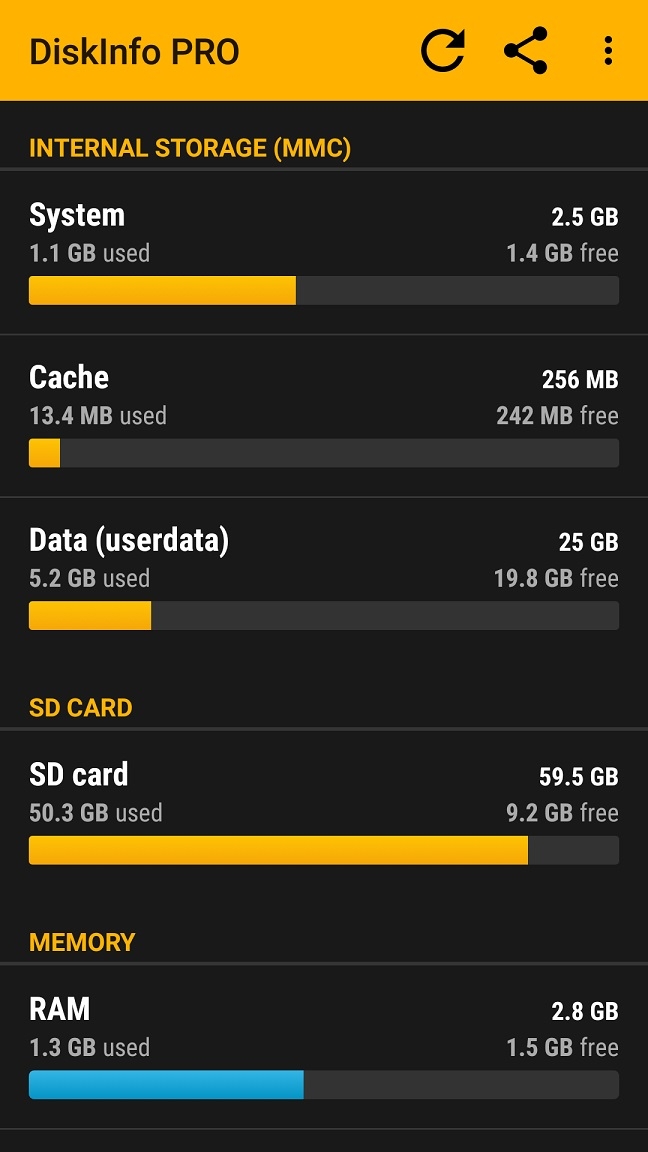Tap the Cache usage progress bar
This screenshot has height=1152, width=648.
324,453
